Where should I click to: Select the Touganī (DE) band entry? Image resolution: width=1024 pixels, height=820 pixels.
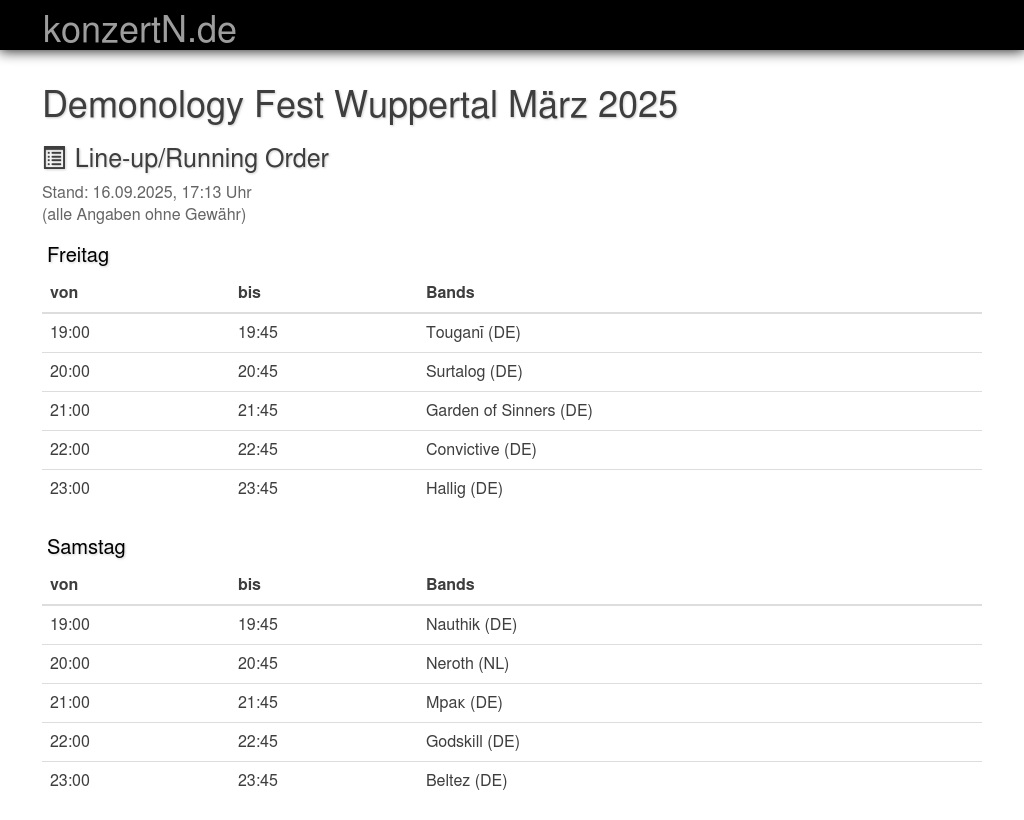(x=473, y=333)
